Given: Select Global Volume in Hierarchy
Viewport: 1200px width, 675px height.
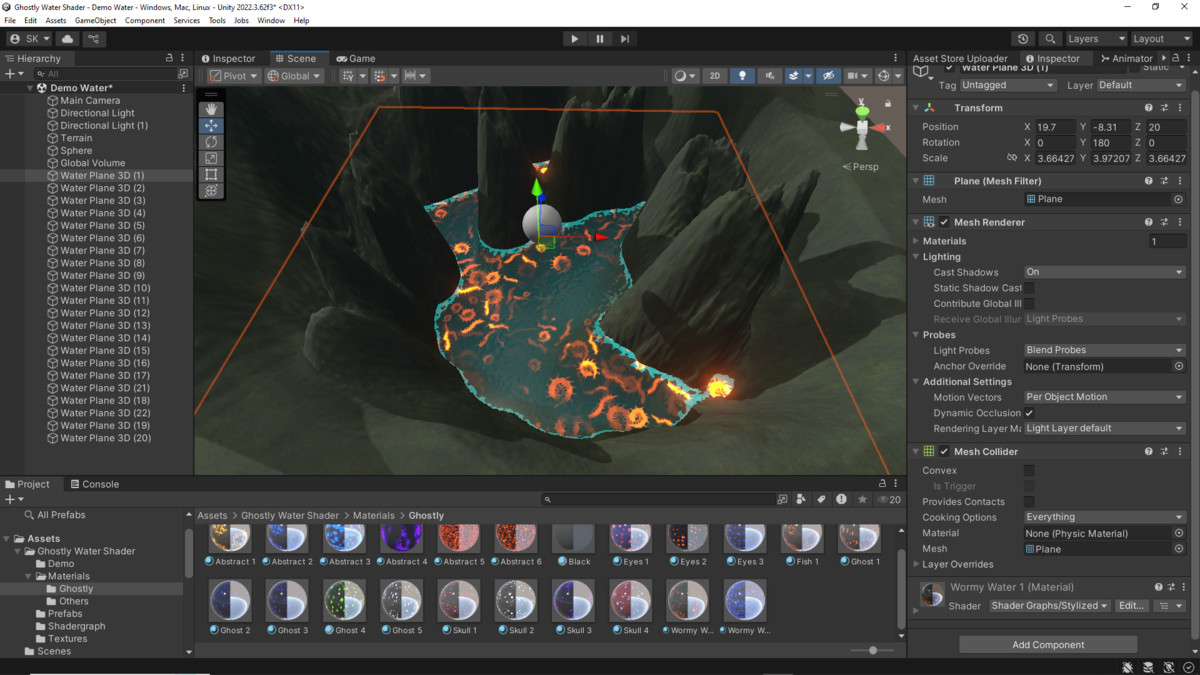Looking at the screenshot, I should pyautogui.click(x=93, y=163).
